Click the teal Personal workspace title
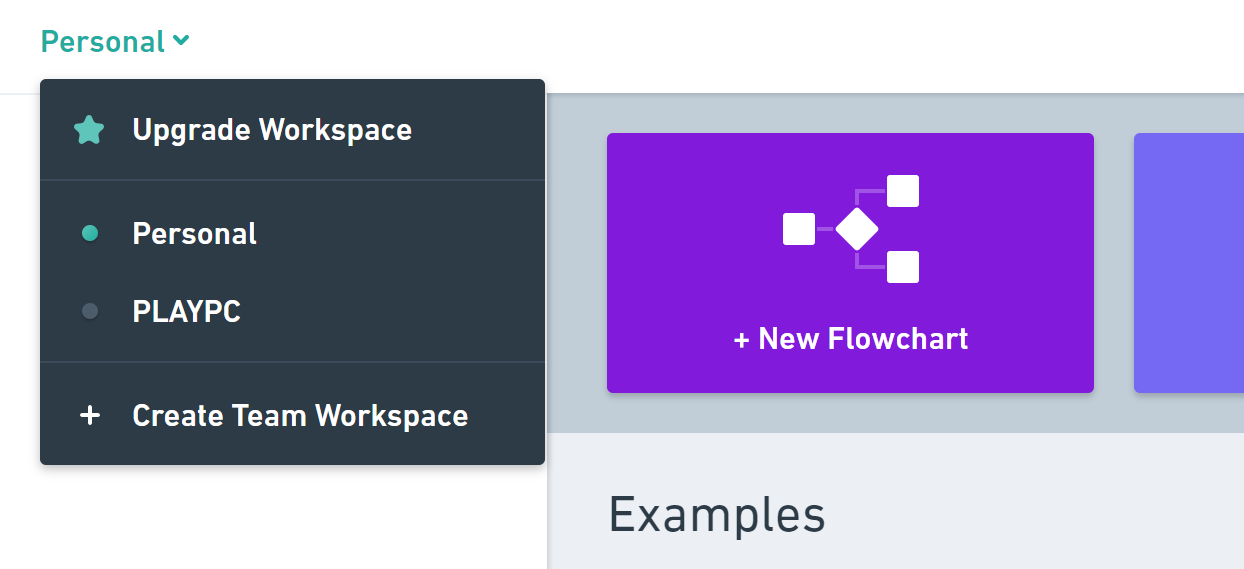Viewport: 1244px width, 569px height. coord(102,42)
